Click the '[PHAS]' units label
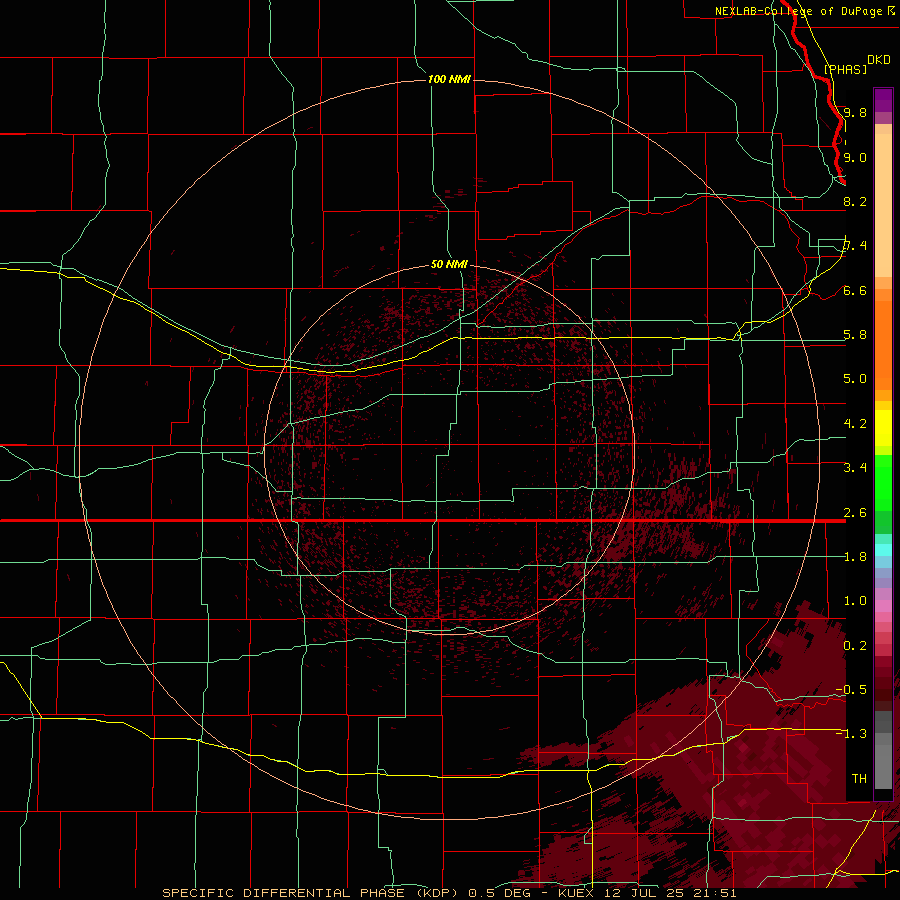 (845, 69)
